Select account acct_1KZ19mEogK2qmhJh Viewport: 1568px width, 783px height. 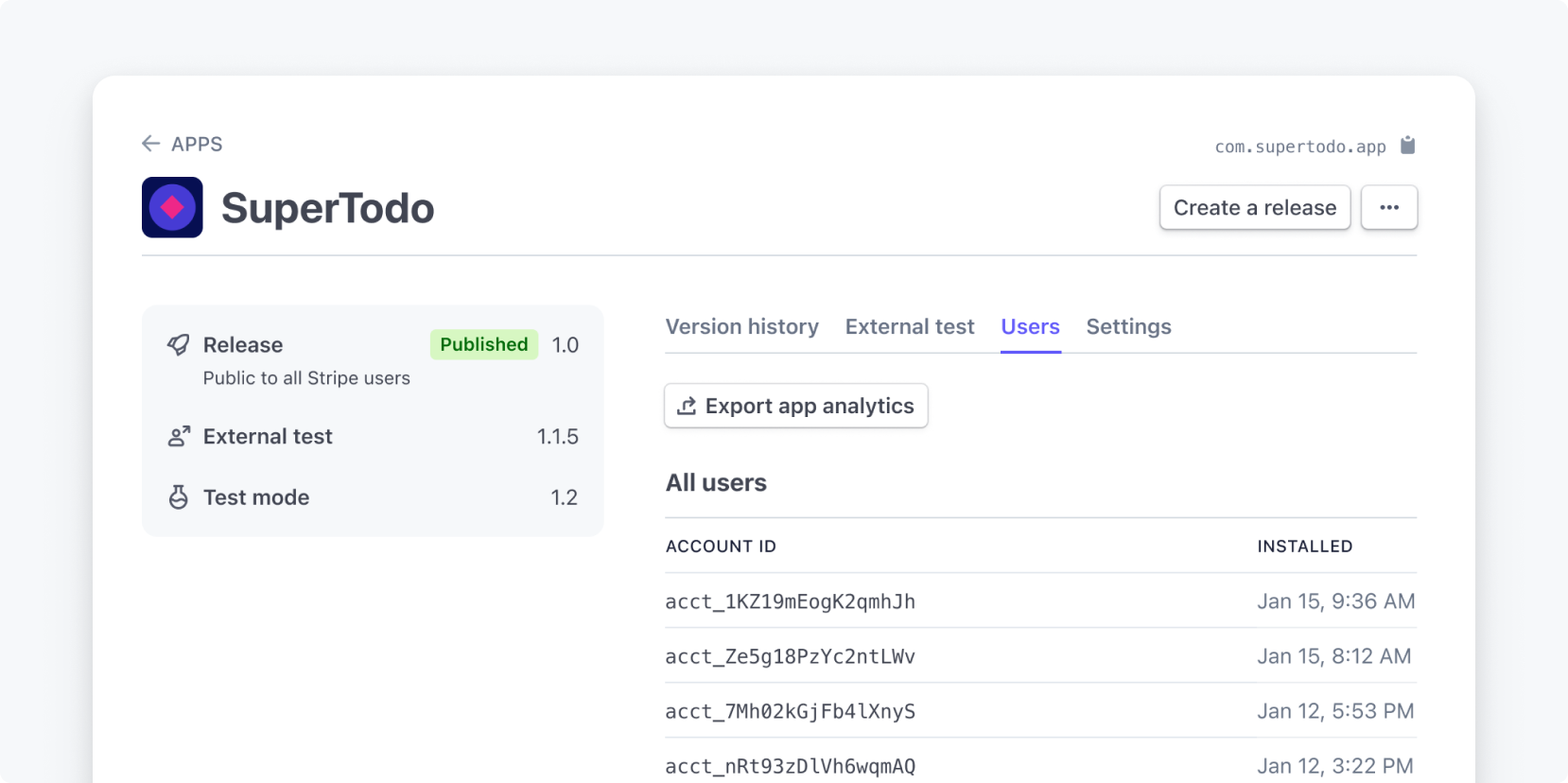(x=791, y=601)
